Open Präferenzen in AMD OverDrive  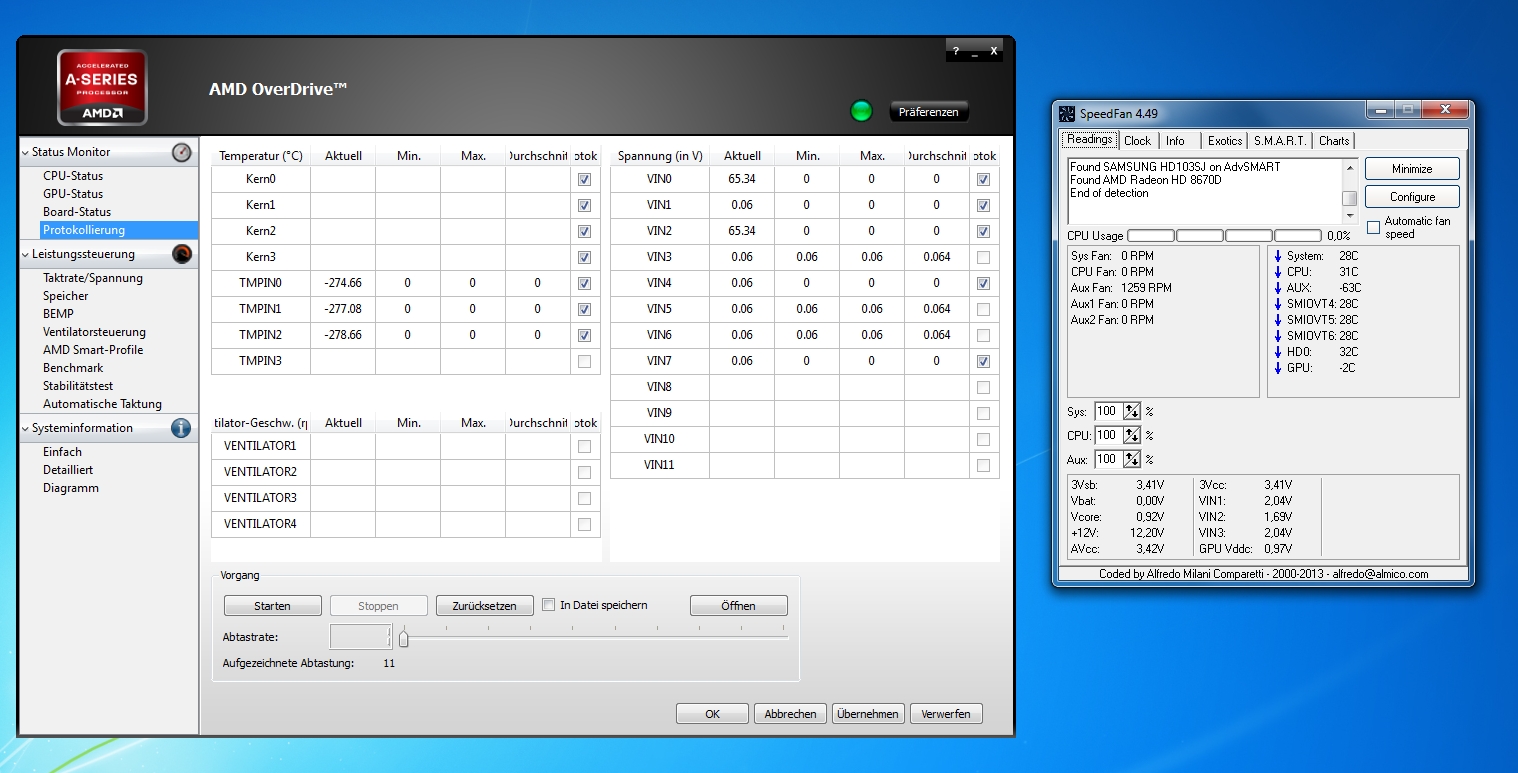point(929,112)
